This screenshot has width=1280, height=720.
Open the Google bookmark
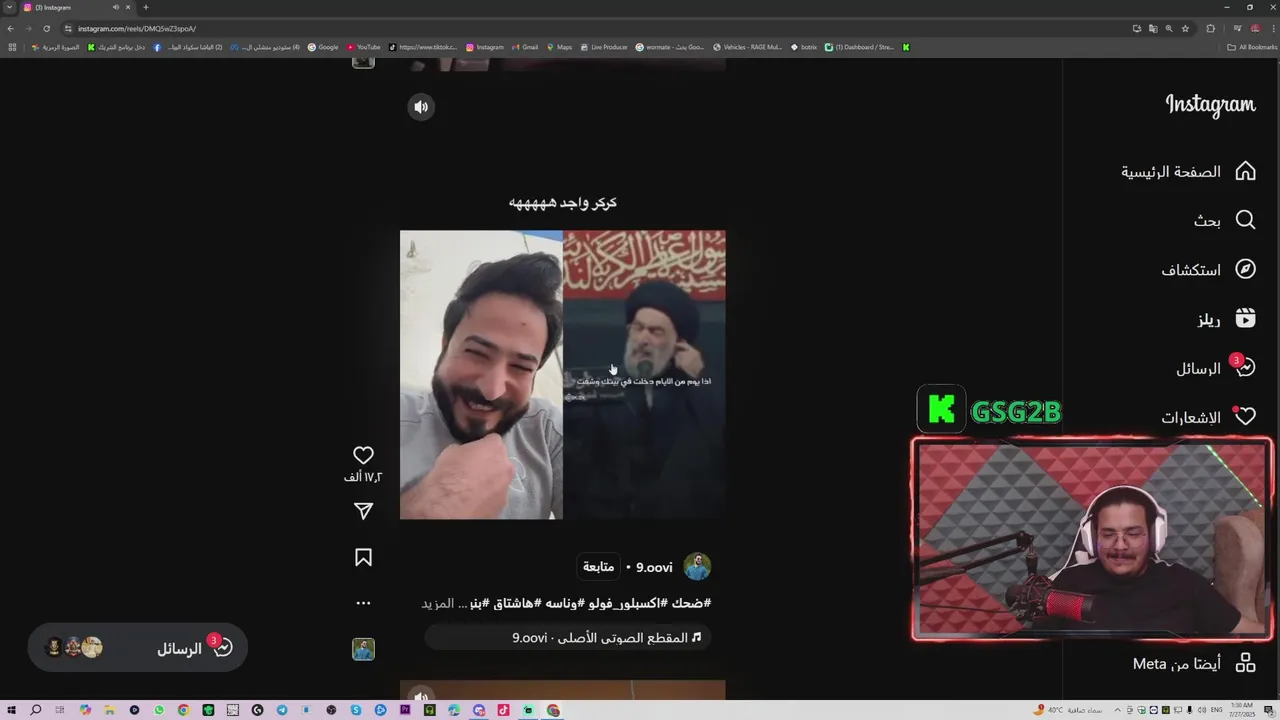[x=323, y=47]
